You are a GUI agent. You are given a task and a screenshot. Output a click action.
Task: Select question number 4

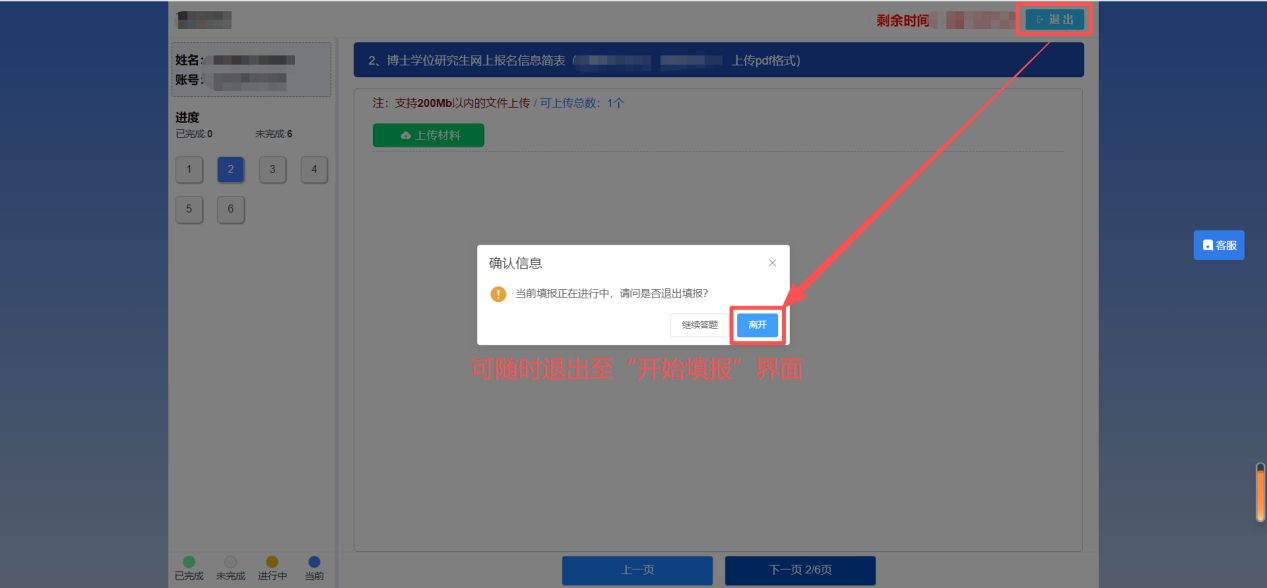tap(313, 169)
